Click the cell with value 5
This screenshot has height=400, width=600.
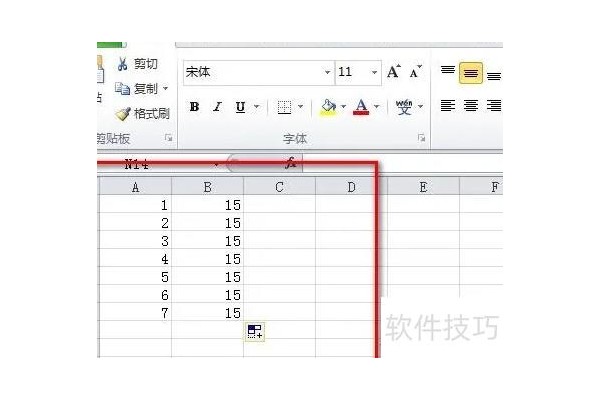pyautogui.click(x=135, y=277)
